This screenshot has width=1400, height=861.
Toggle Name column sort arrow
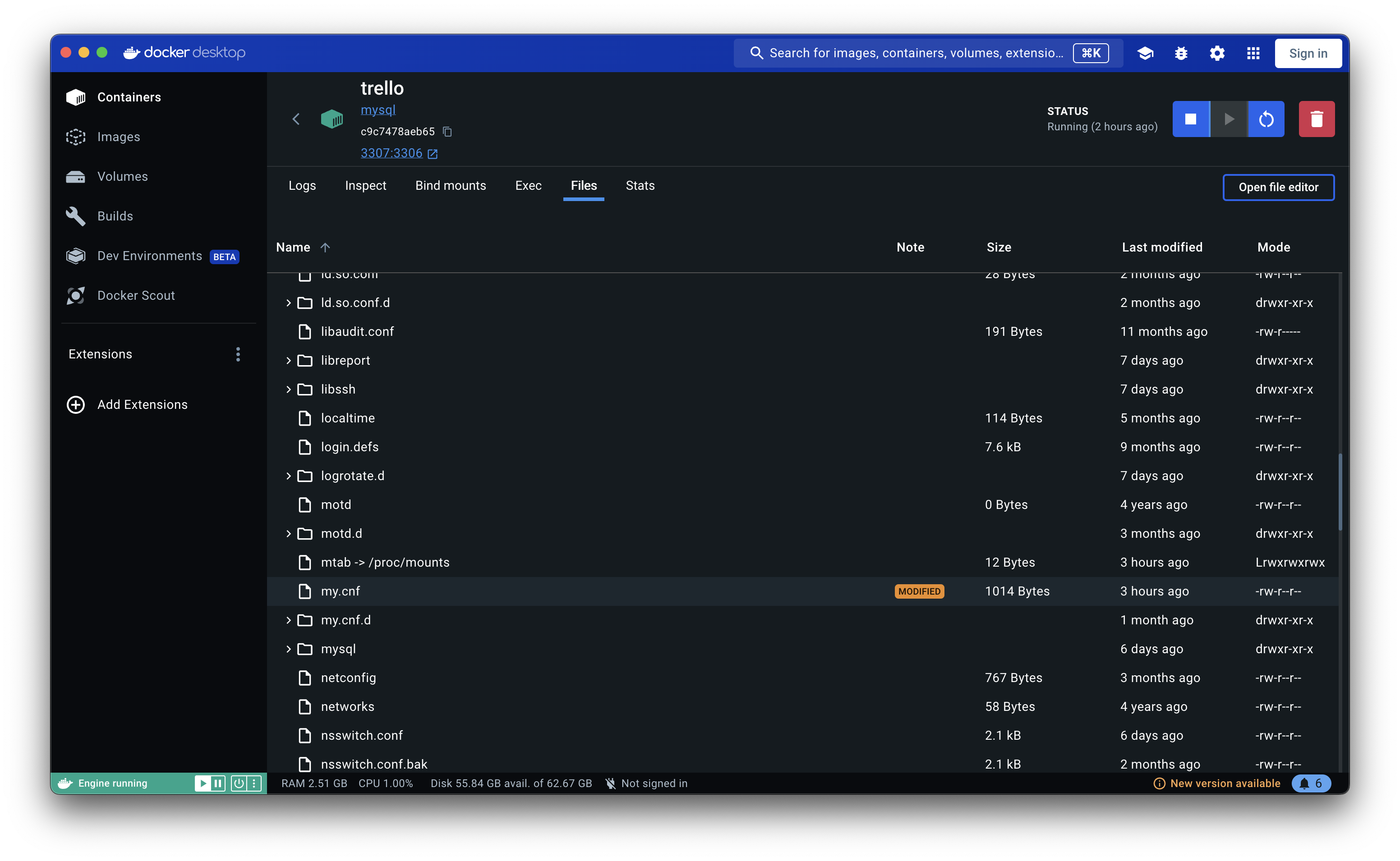pyautogui.click(x=325, y=247)
